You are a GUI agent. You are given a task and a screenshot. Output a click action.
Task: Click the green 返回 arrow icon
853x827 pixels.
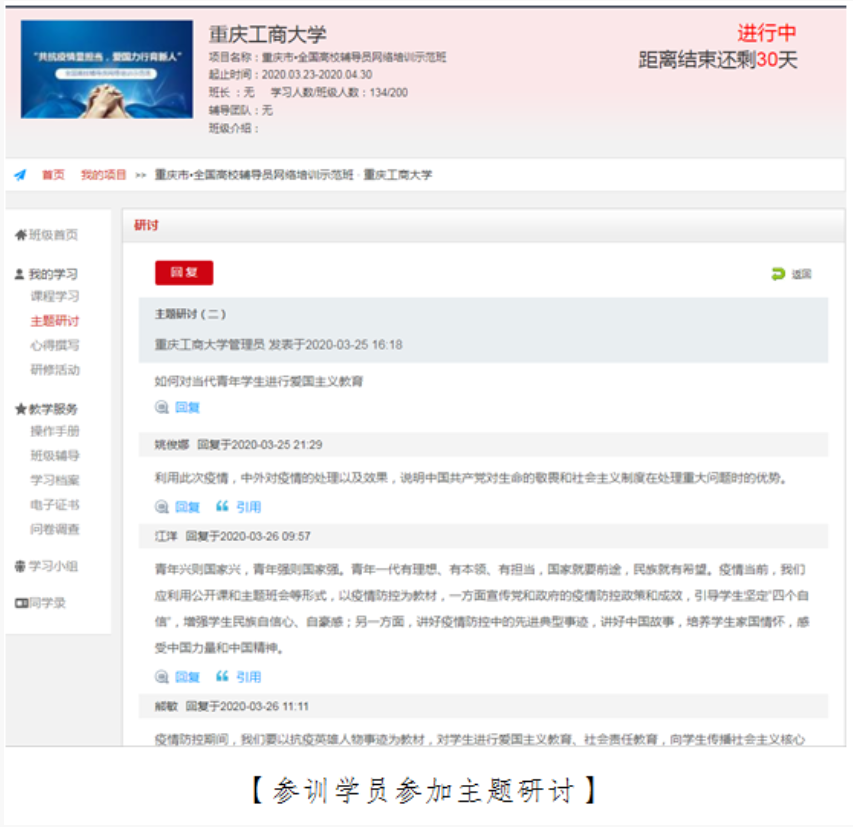click(778, 274)
